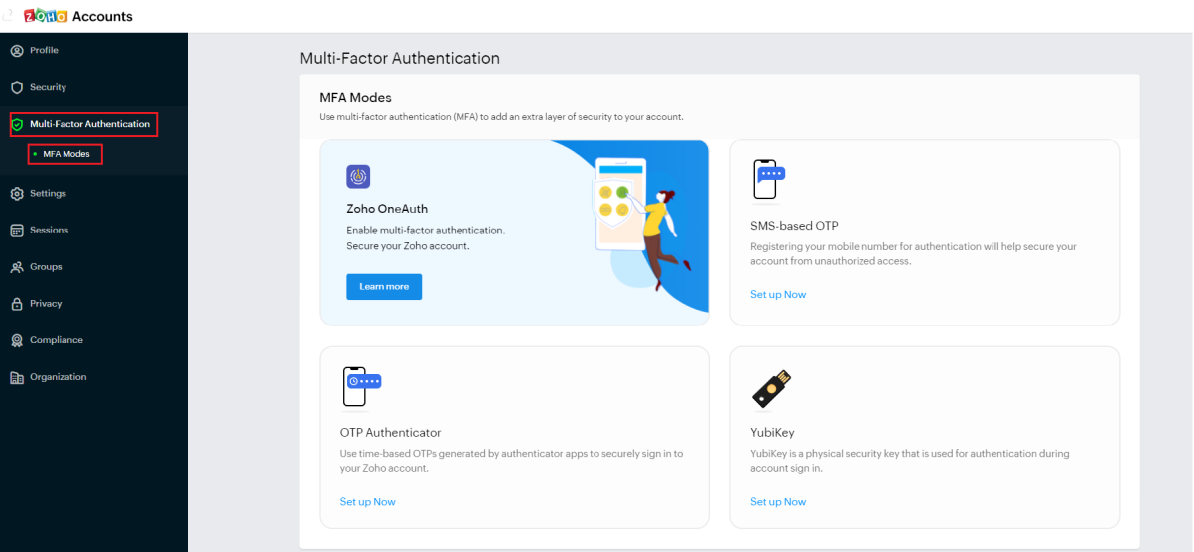
Task: Click the 'Secure your Zoho account.' text
Action: pos(407,246)
